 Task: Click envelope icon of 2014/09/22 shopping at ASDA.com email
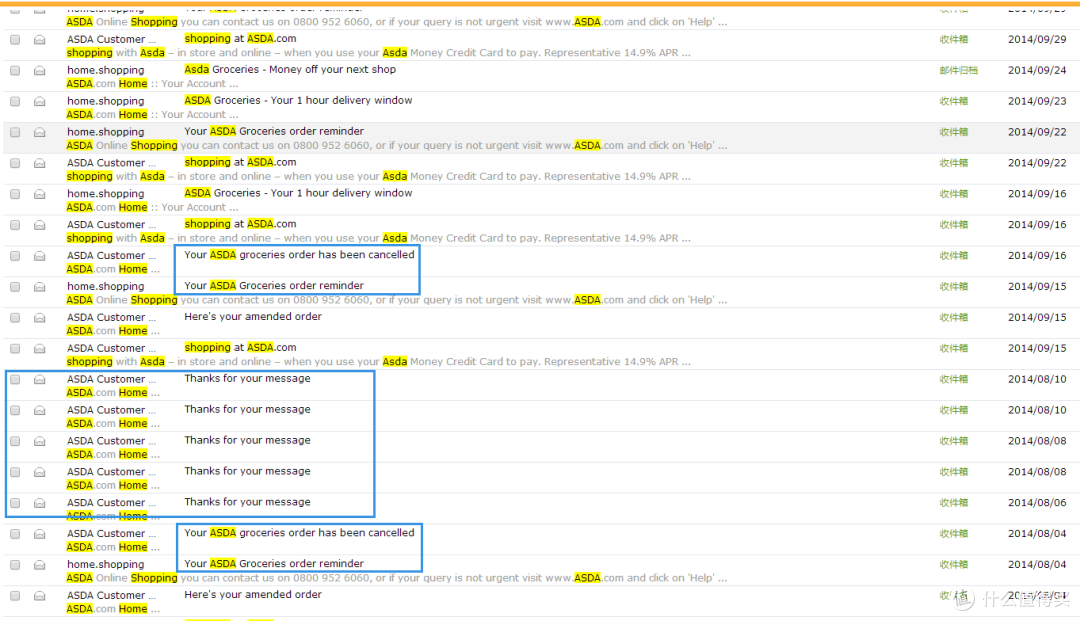pyautogui.click(x=40, y=163)
